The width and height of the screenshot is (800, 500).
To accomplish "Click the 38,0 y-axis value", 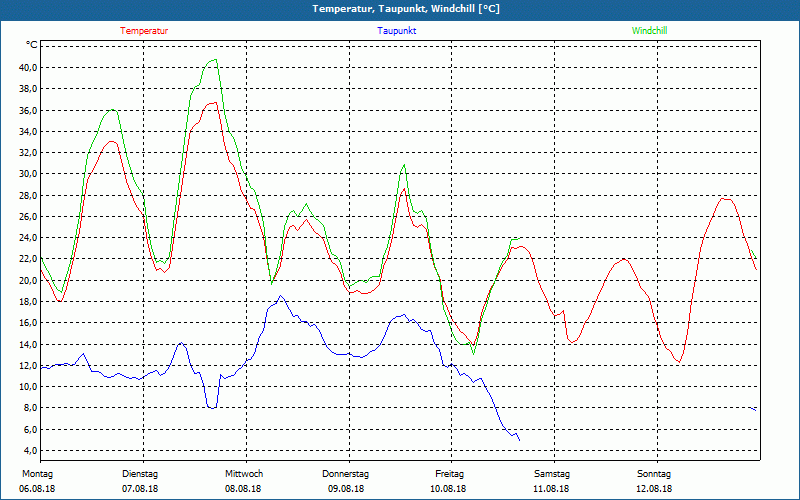I will click(27, 89).
